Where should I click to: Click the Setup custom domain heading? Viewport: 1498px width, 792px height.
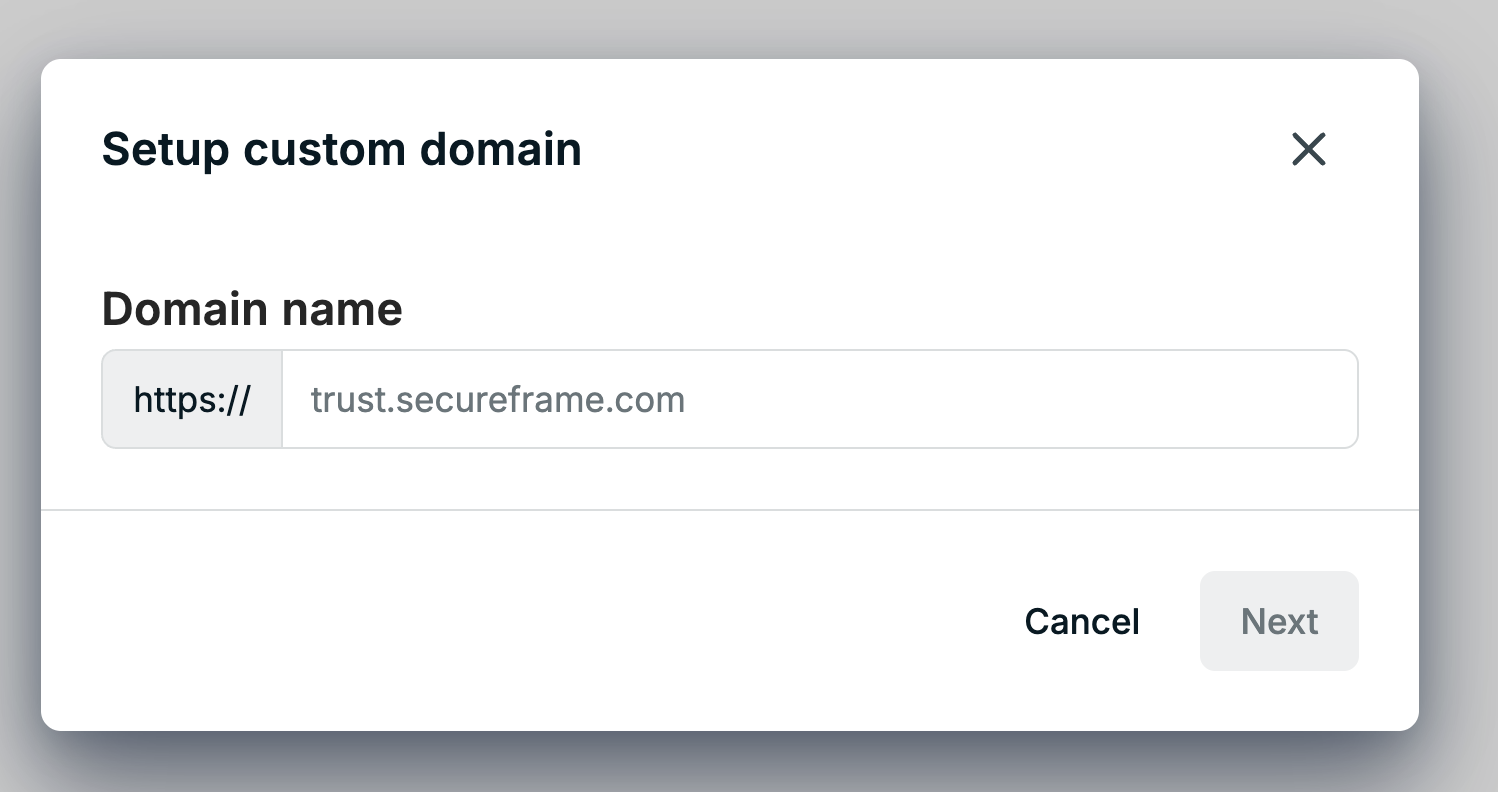point(342,150)
